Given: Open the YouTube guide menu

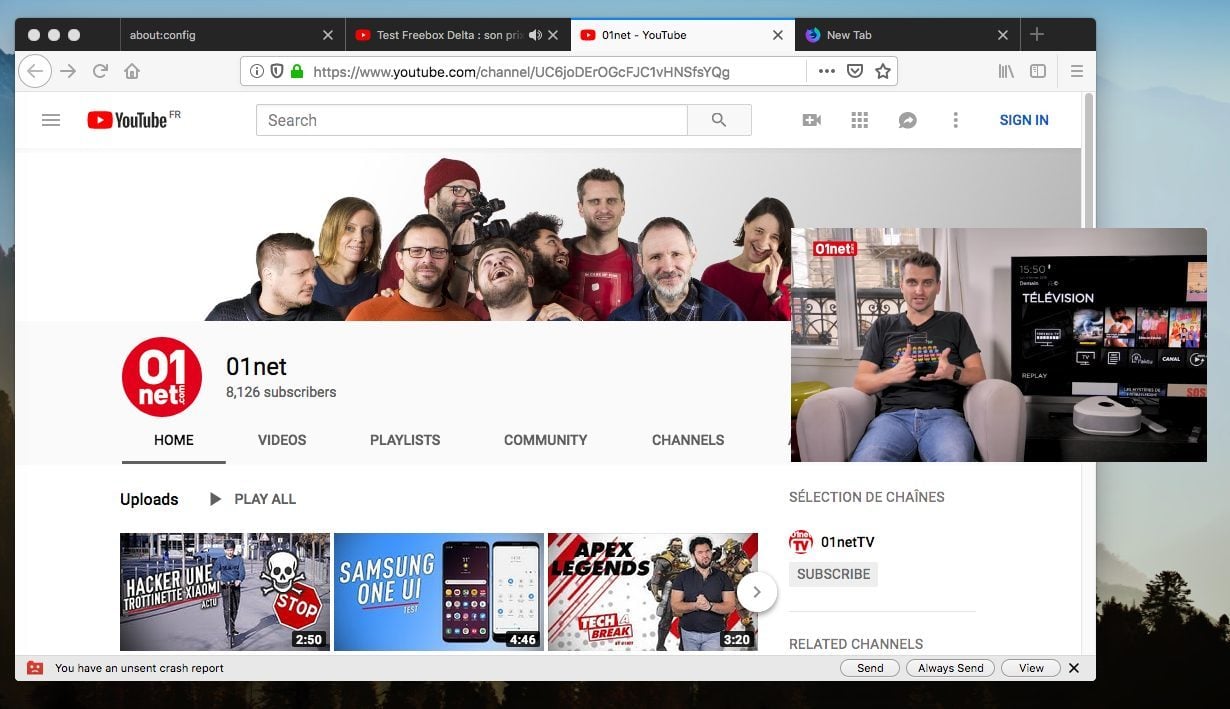Looking at the screenshot, I should (51, 120).
